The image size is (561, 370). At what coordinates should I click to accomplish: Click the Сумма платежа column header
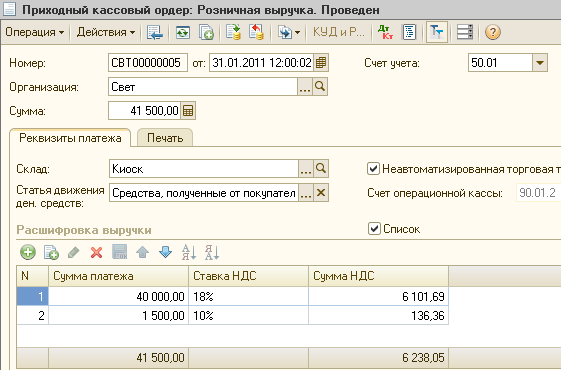click(118, 276)
